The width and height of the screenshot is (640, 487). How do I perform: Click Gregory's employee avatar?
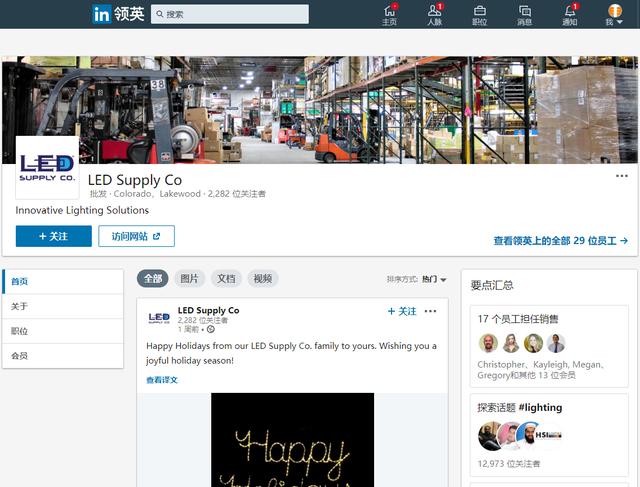pos(556,343)
